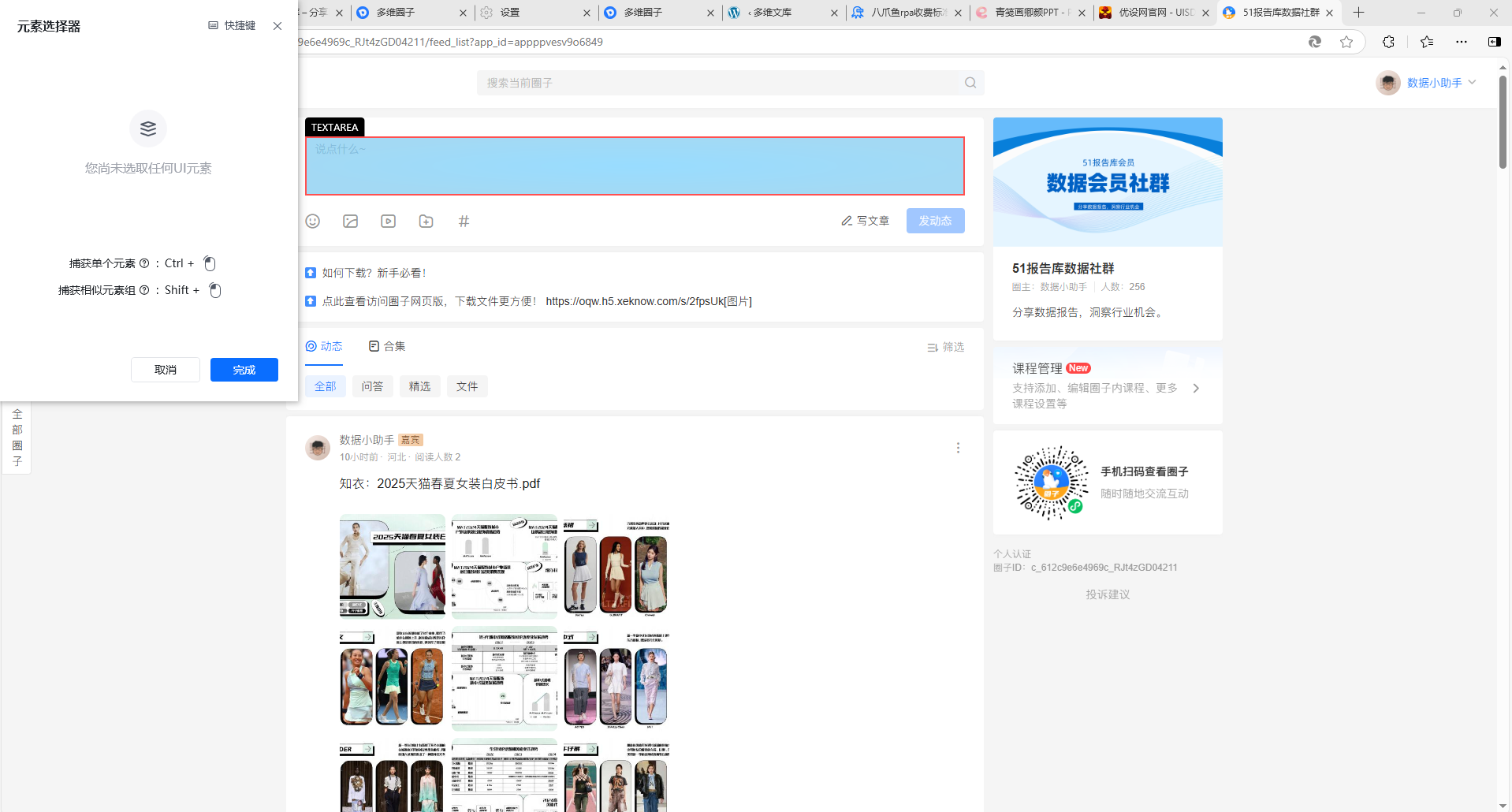Open browser extensions puzzle icon

(1389, 42)
